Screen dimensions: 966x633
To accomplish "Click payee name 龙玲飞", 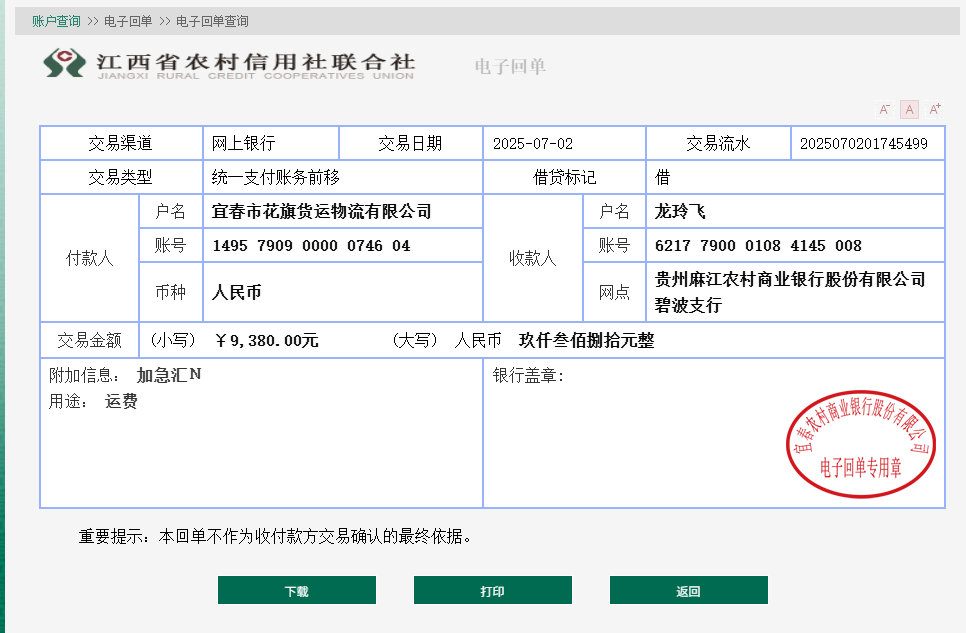I will coord(680,211).
